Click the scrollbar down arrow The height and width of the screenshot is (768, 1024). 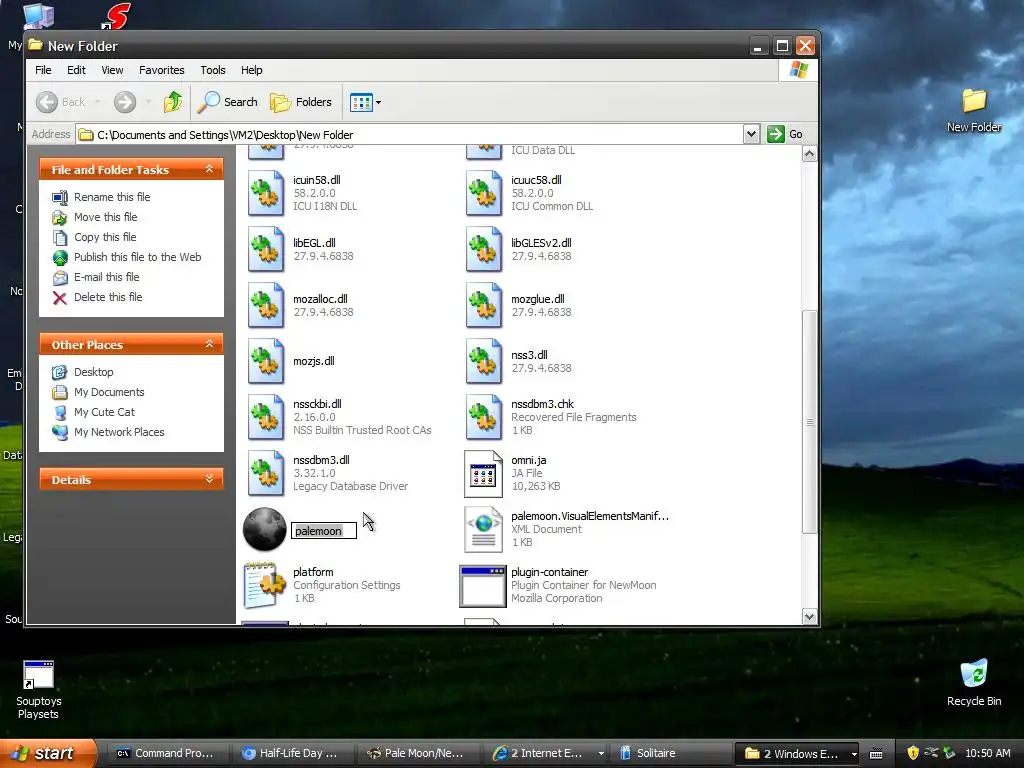(809, 616)
